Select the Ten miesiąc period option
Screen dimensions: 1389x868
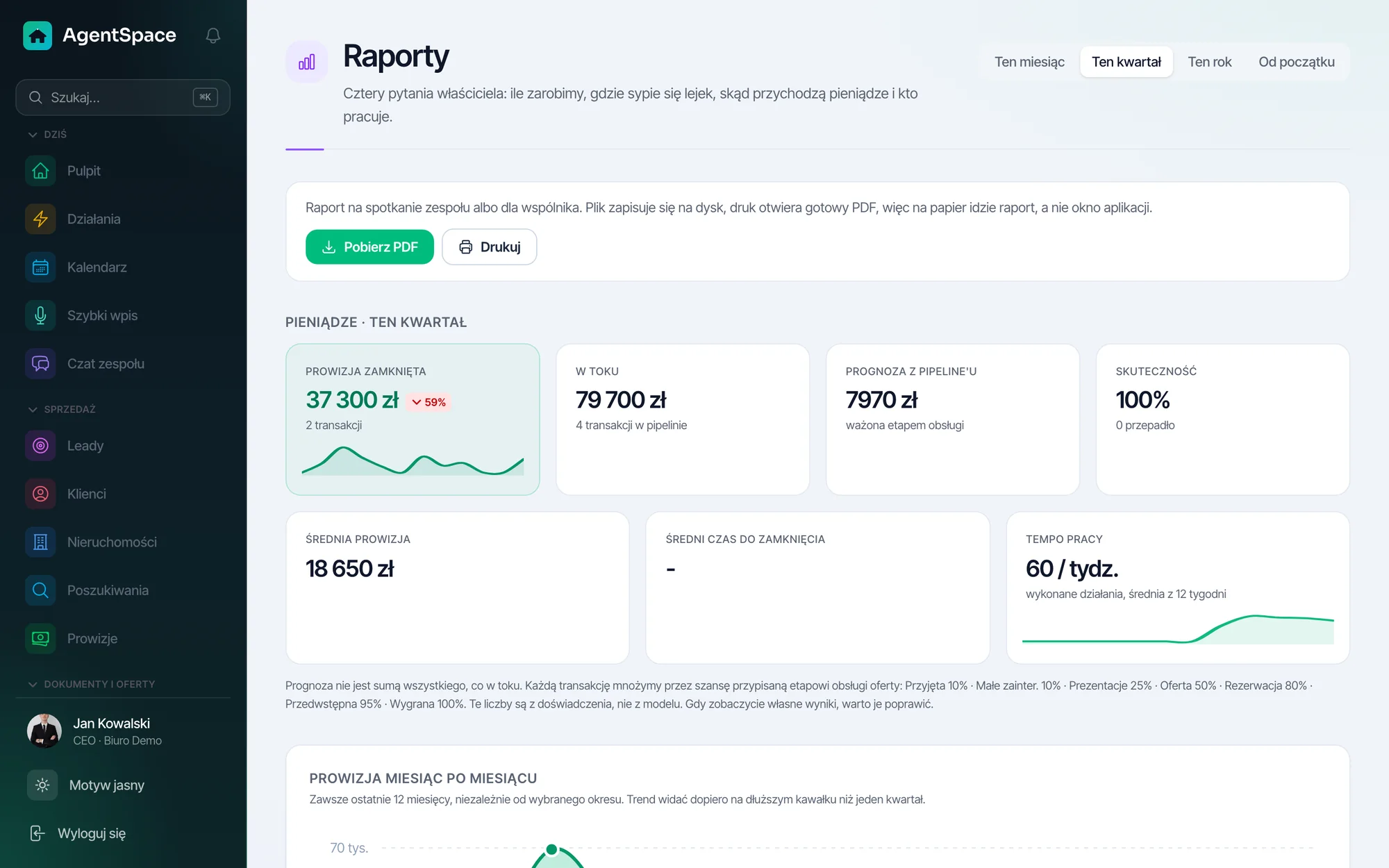coord(1029,62)
